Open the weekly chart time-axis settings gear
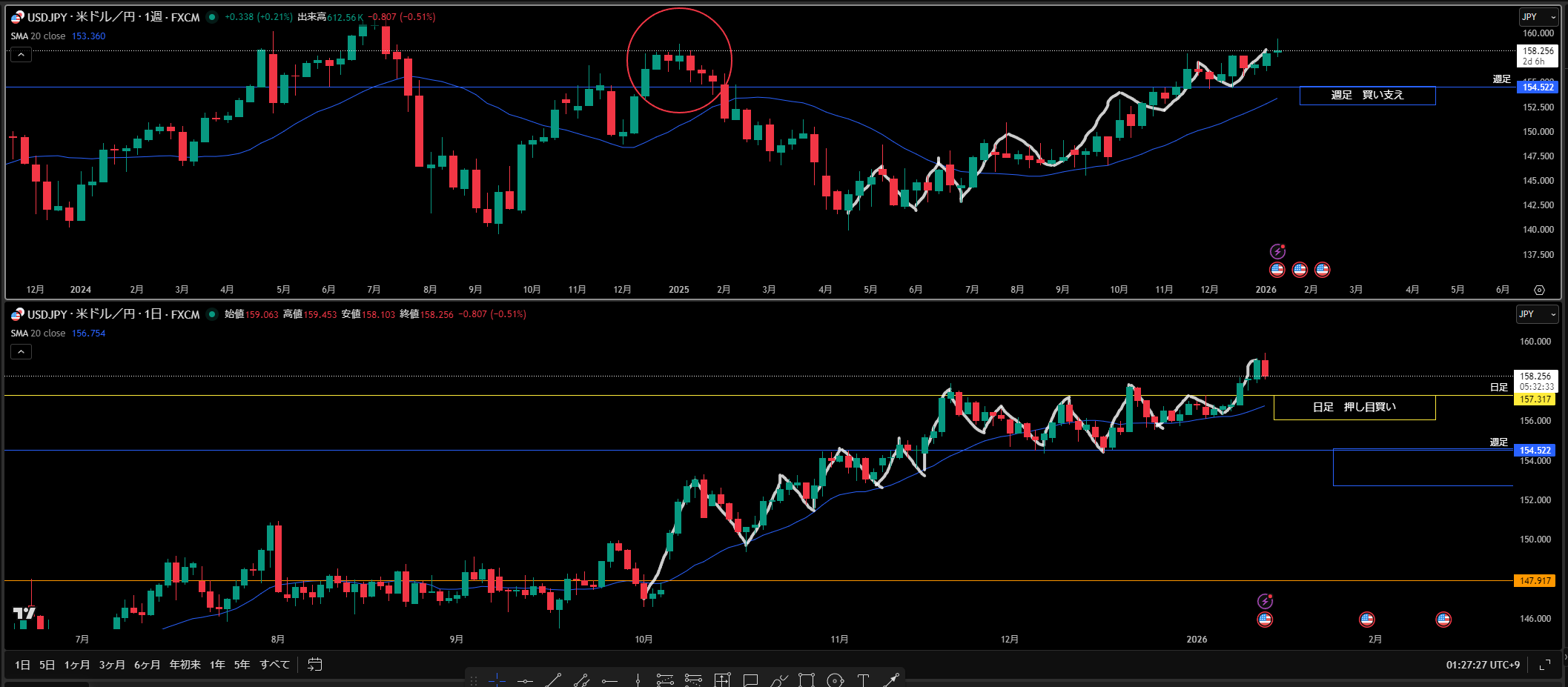1568x687 pixels. (x=1539, y=290)
